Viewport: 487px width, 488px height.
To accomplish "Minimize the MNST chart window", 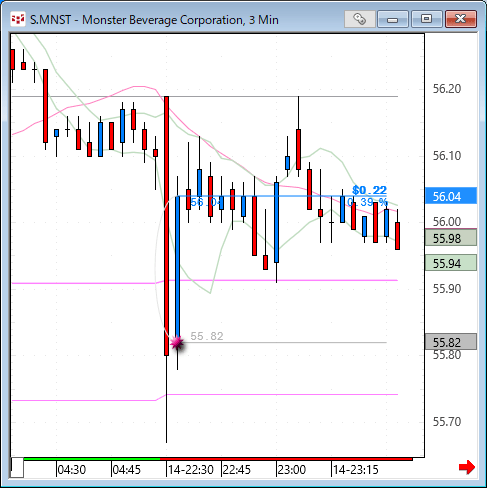I will coord(393,19).
